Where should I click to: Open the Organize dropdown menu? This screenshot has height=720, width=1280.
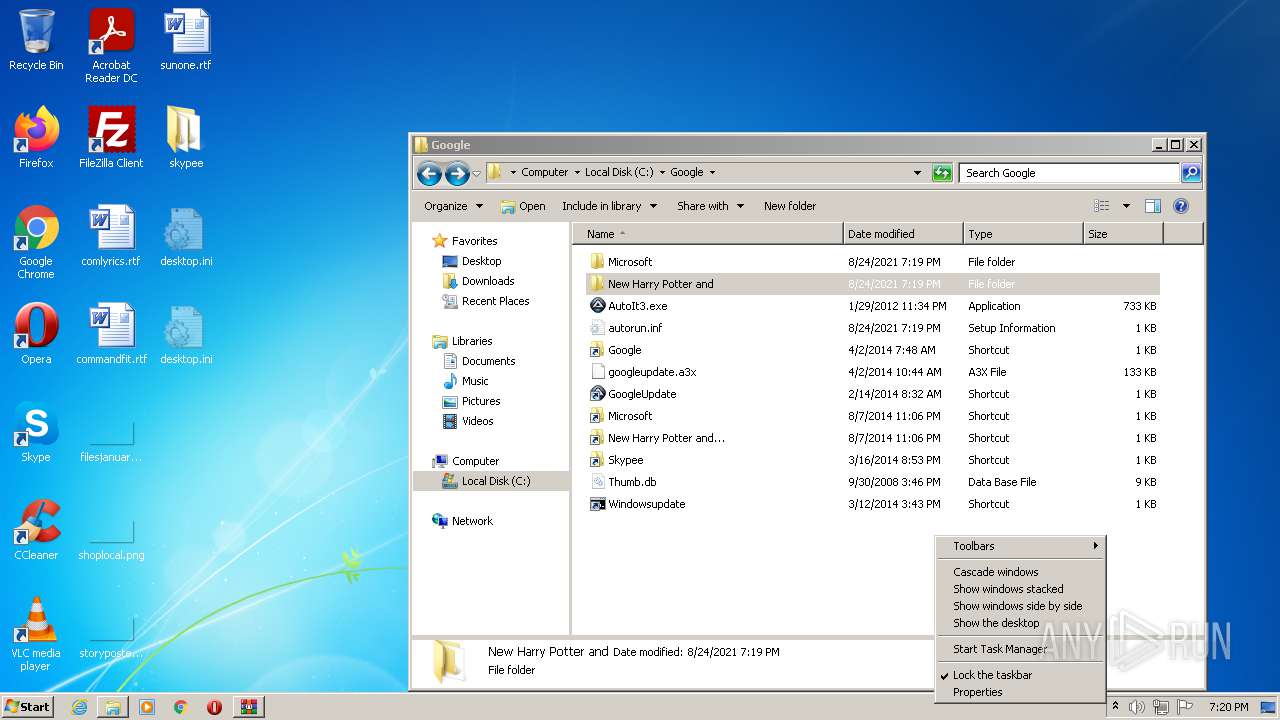tap(453, 206)
